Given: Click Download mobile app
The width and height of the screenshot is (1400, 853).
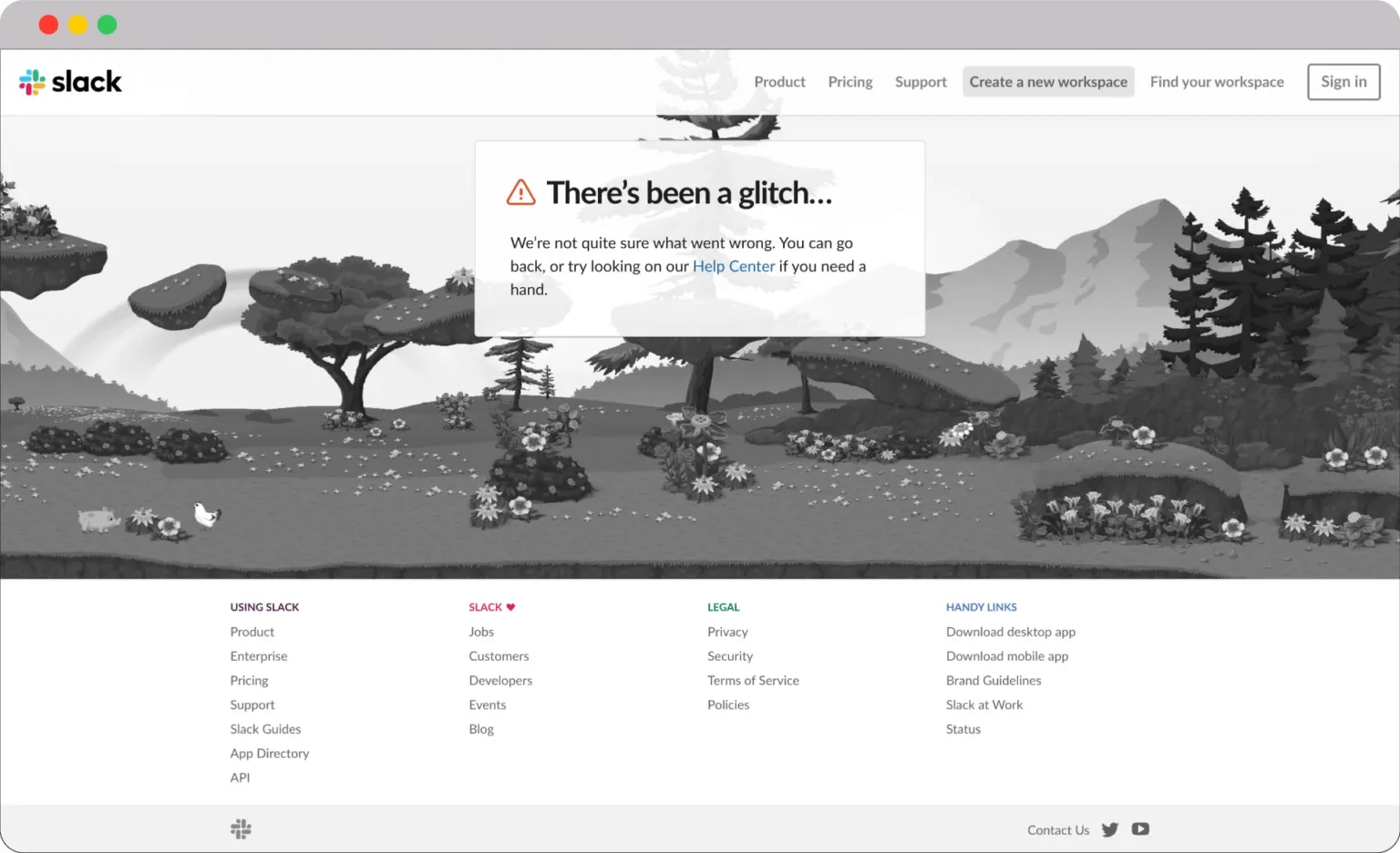Looking at the screenshot, I should point(1007,656).
